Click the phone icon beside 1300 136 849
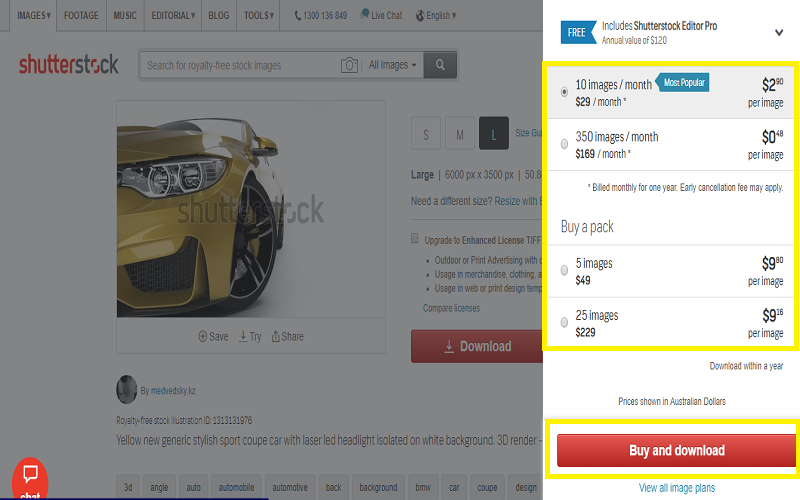The image size is (800, 500). click(297, 16)
